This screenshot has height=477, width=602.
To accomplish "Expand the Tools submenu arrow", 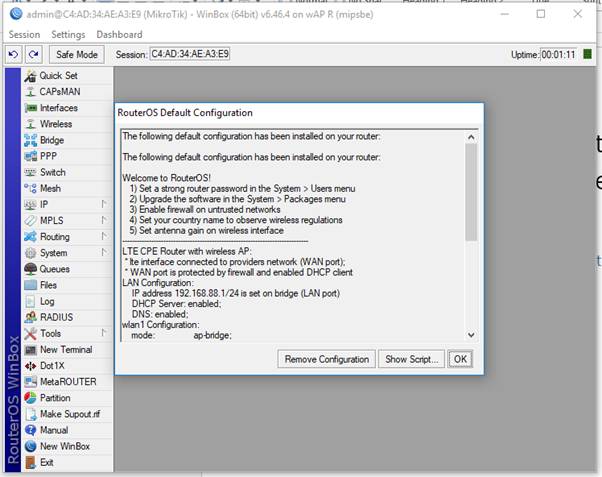I will coord(104,333).
